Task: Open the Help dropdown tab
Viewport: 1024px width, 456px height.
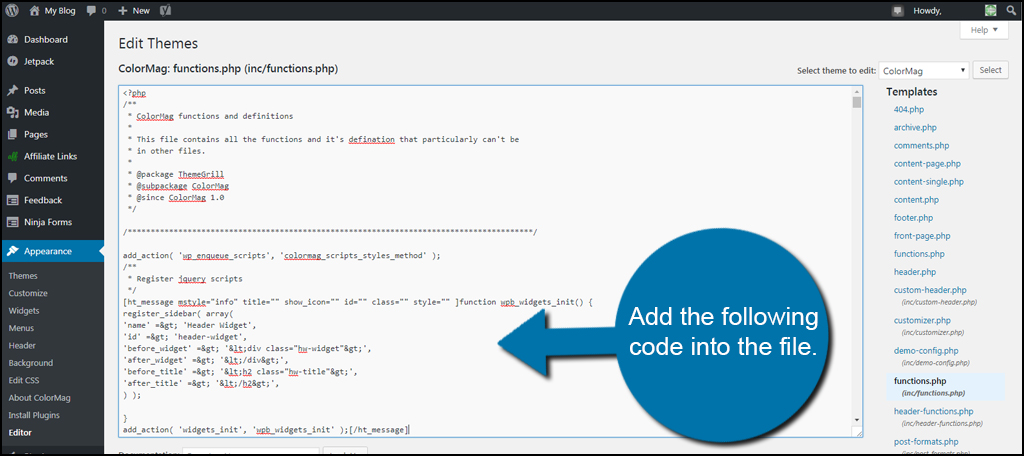Action: (985, 30)
